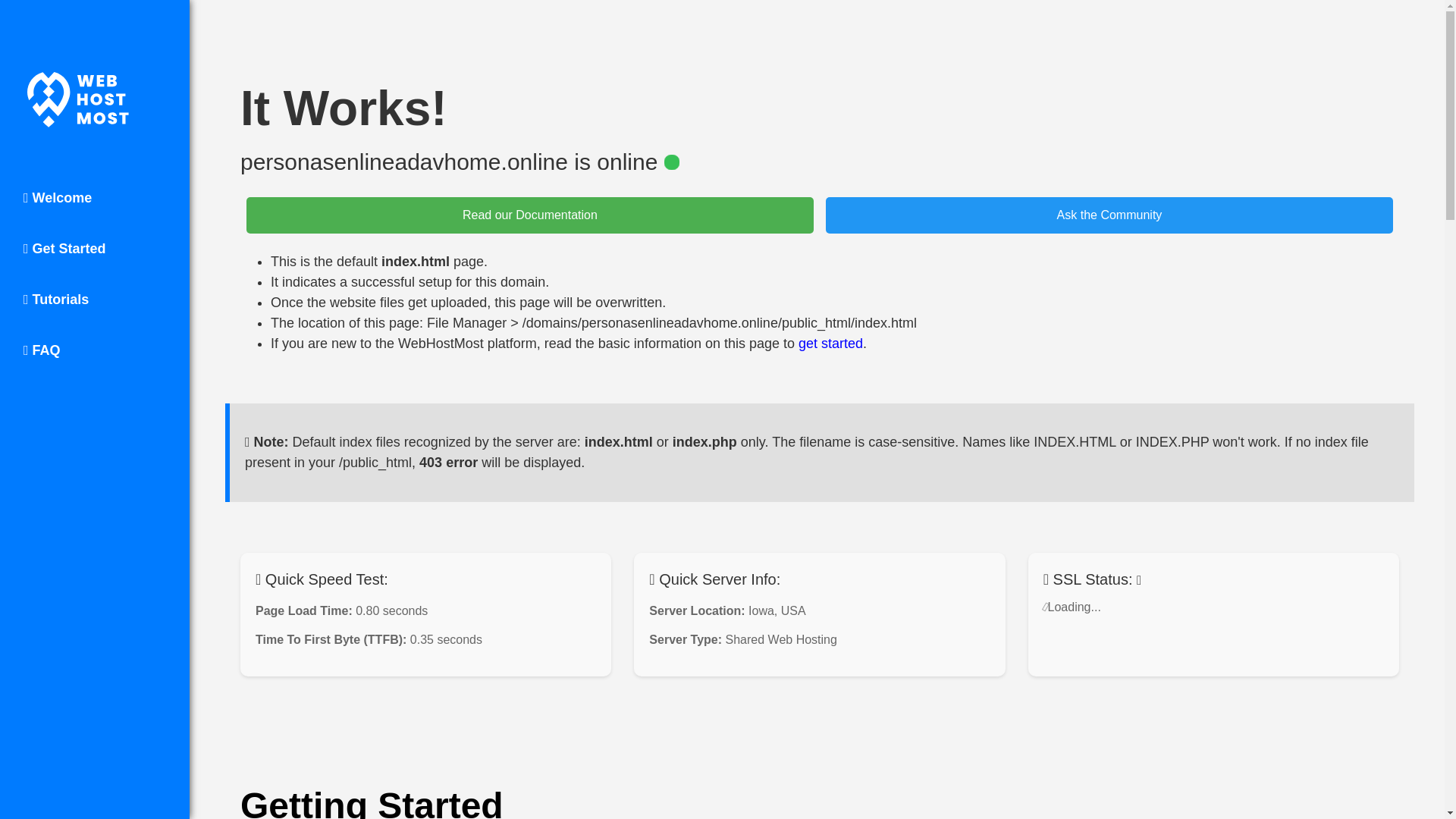Viewport: 1456px width, 819px height.
Task: Follow the 'get started' link
Action: pyautogui.click(x=830, y=344)
